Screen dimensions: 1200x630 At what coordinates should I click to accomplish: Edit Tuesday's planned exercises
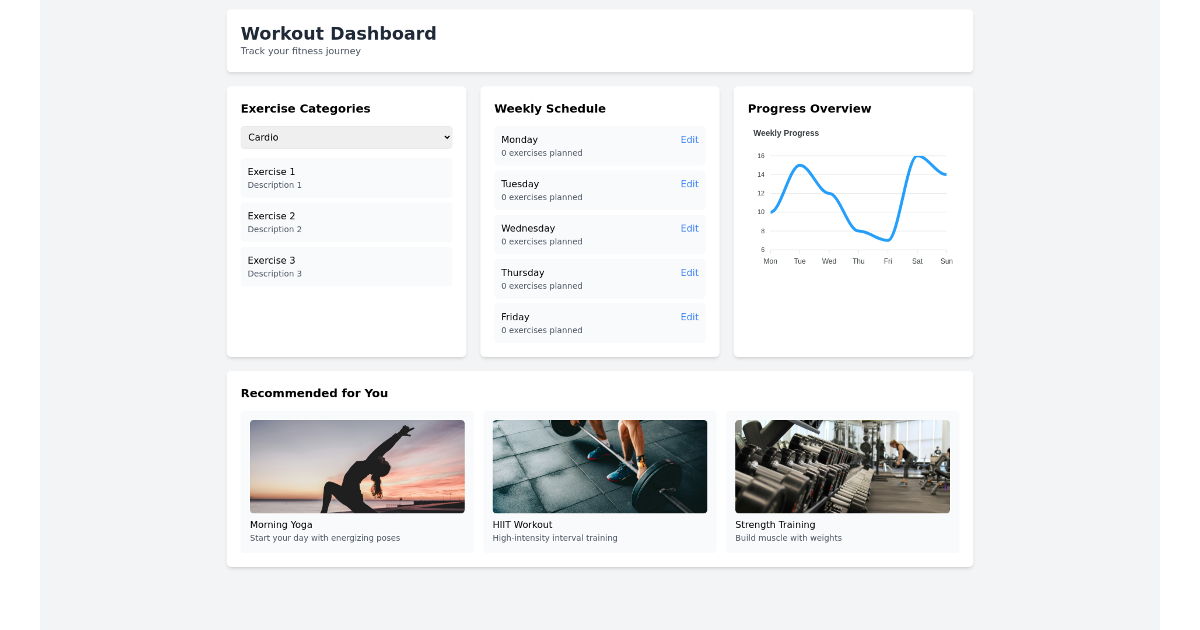coord(689,184)
